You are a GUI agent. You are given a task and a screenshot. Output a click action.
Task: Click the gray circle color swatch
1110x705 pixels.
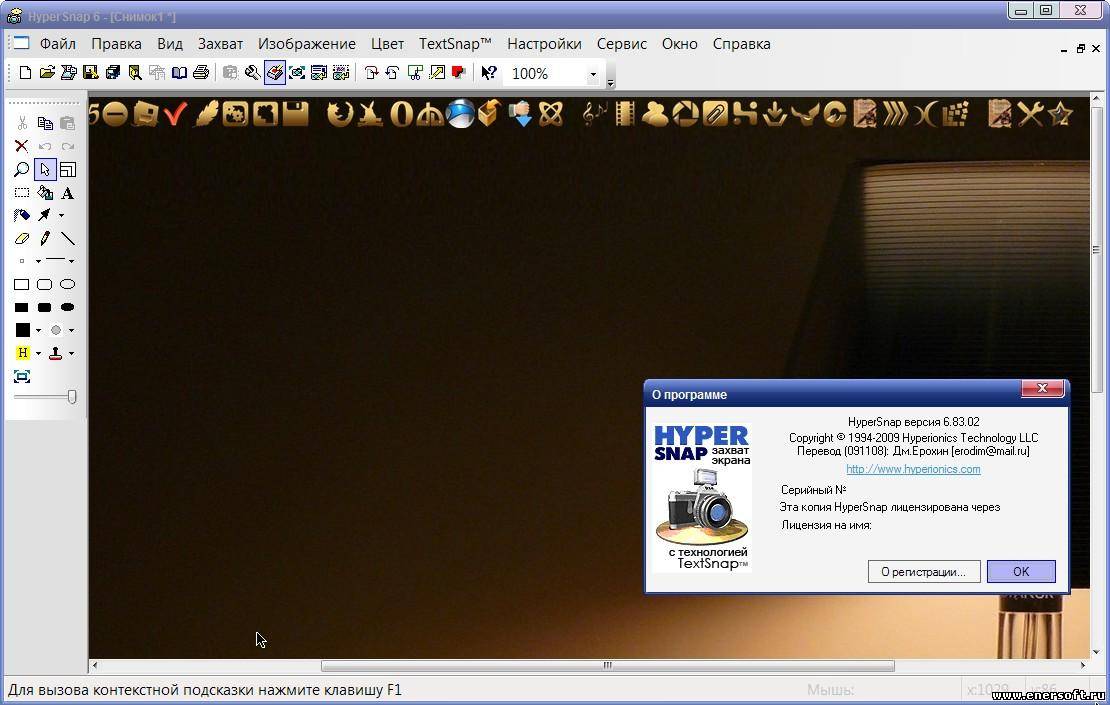(56, 330)
